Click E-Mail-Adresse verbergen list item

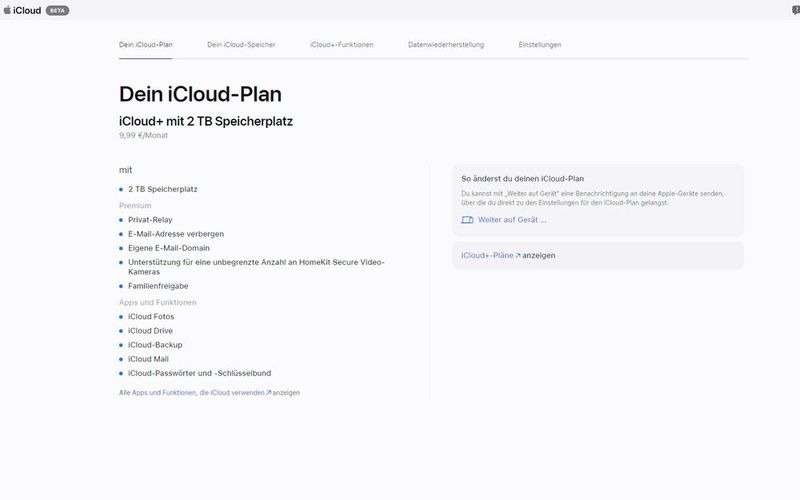pyautogui.click(x=176, y=234)
